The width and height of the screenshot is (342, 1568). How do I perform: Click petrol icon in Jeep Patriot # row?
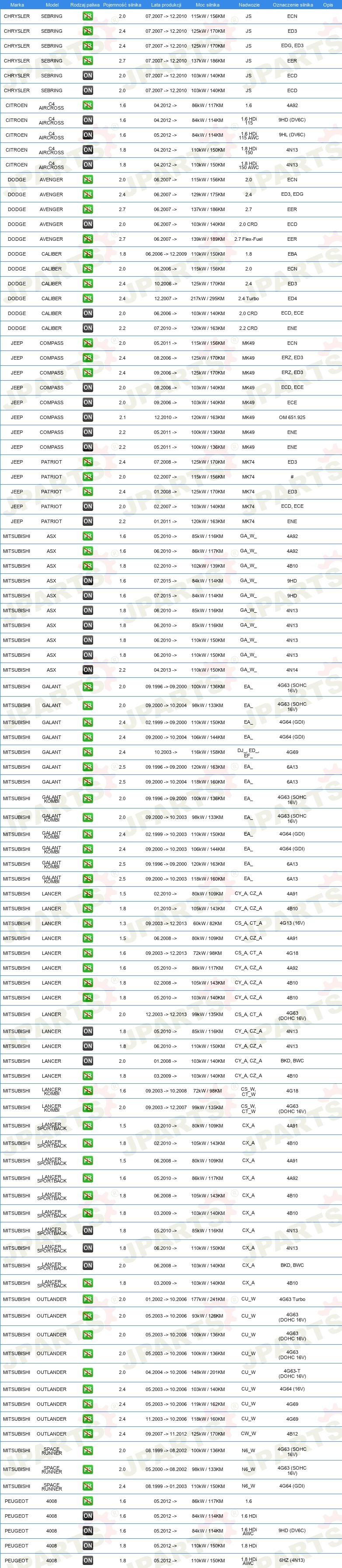88,477
